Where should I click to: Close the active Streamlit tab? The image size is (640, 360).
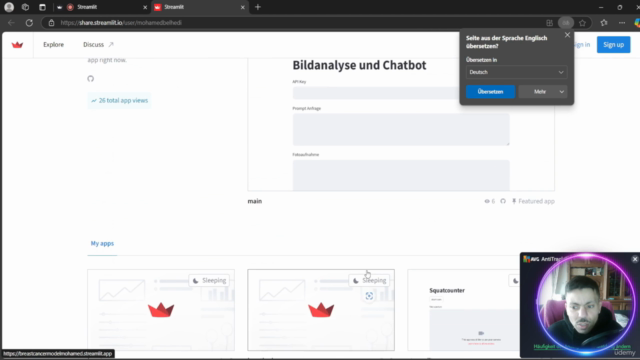(242, 7)
